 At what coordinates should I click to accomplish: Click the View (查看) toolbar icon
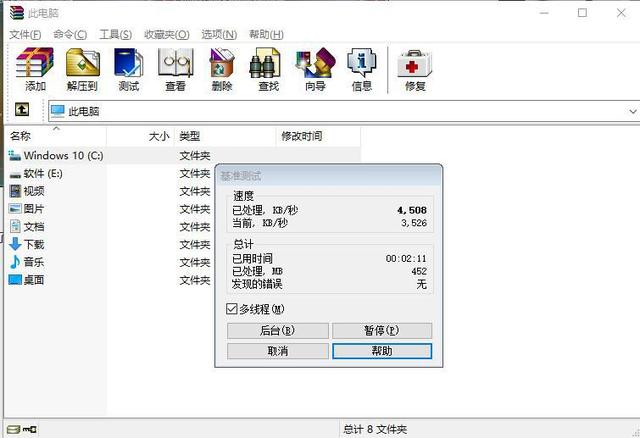pyautogui.click(x=176, y=63)
